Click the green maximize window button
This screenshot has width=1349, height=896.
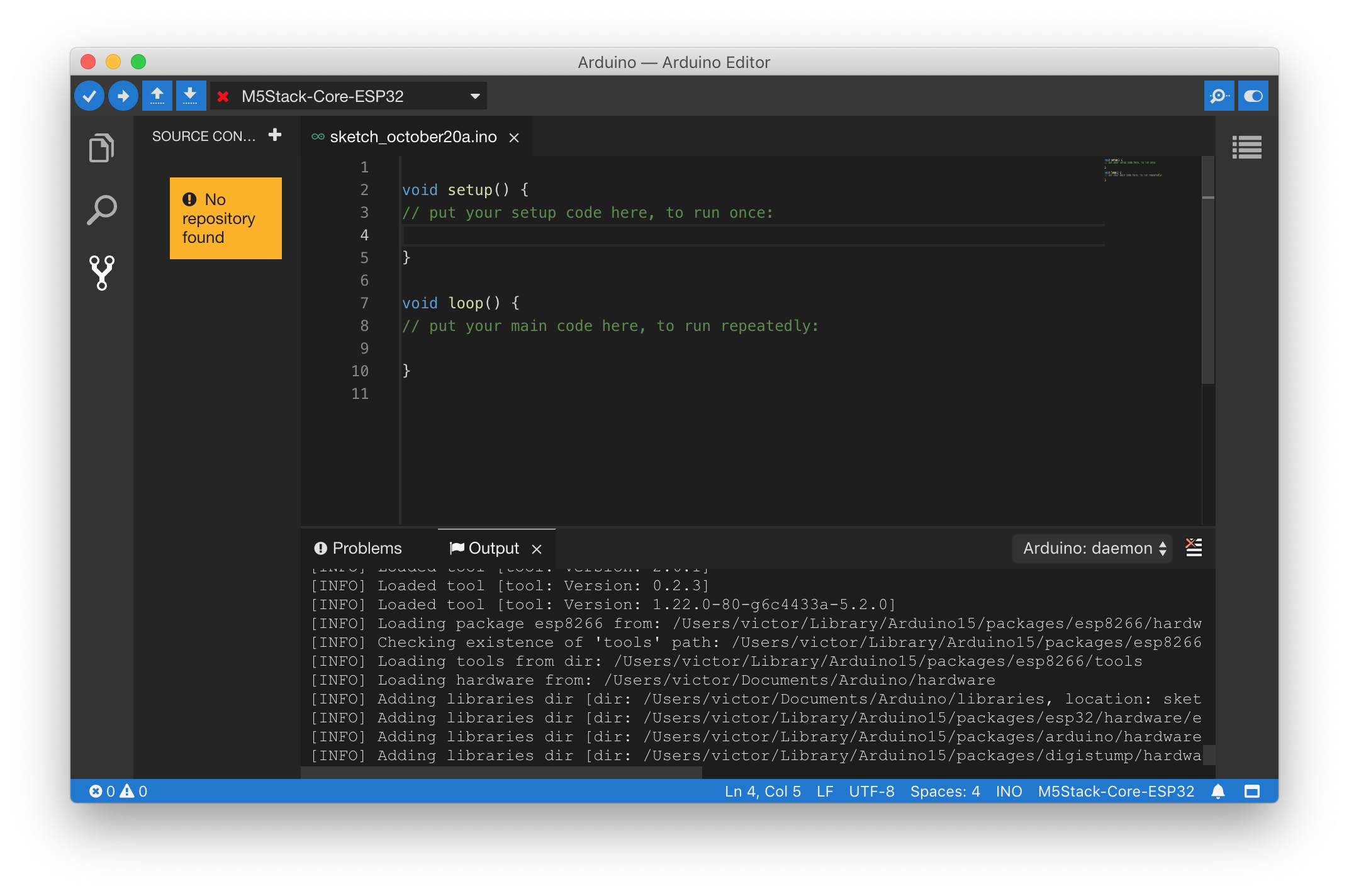[x=138, y=62]
